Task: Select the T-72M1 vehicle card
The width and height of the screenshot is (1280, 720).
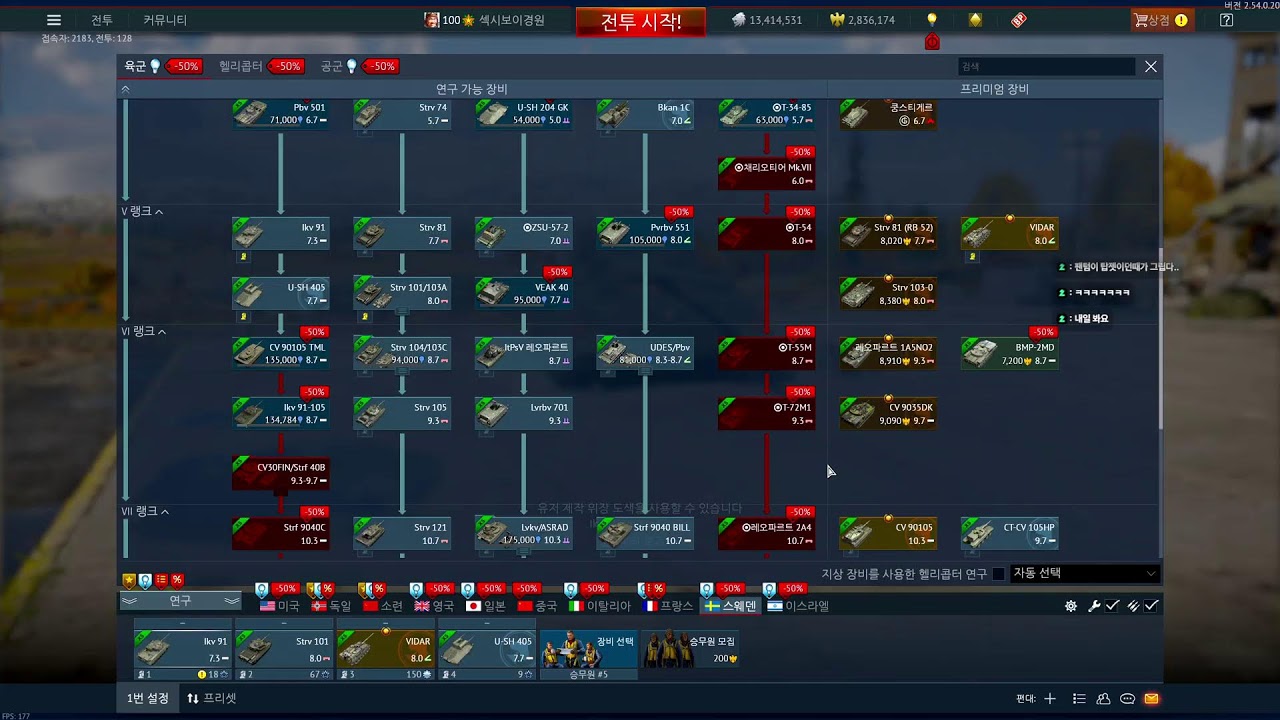Action: pyautogui.click(x=767, y=414)
